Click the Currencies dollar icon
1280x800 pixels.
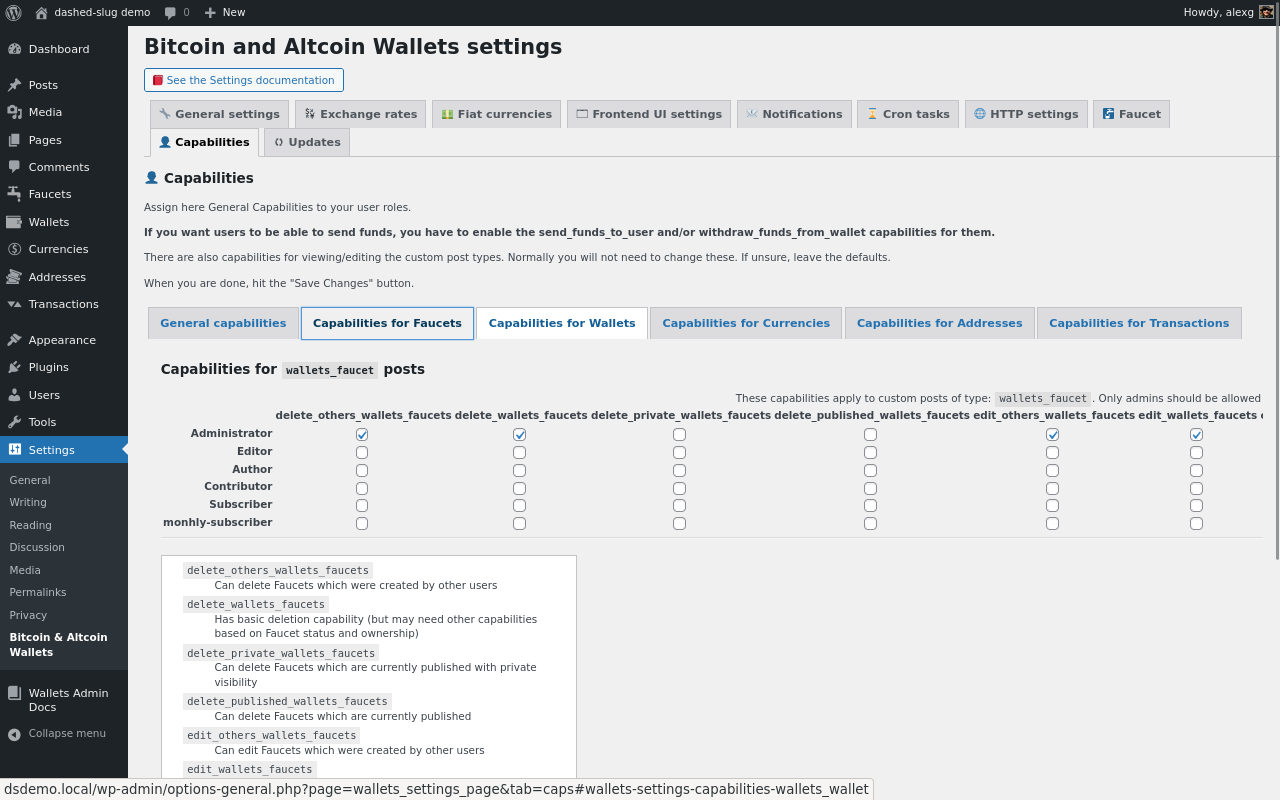(x=14, y=249)
